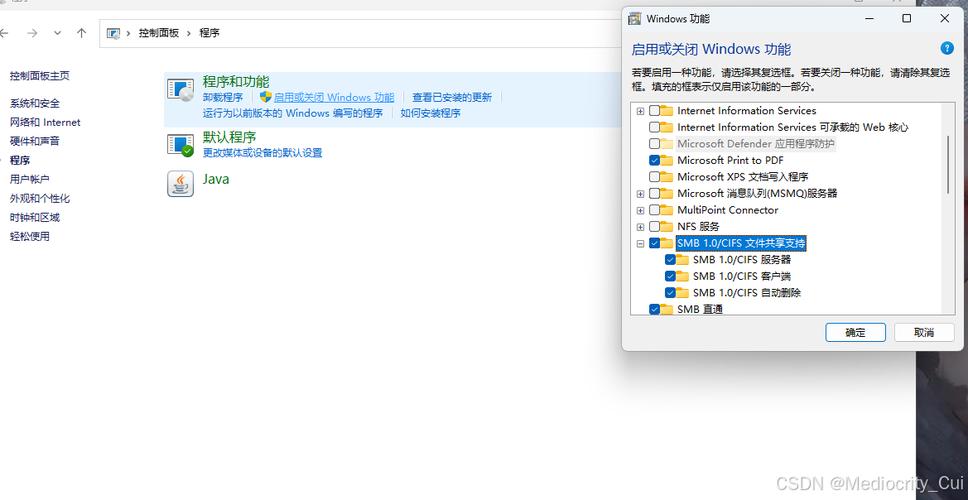
Task: Expand Internet Information Services tree node
Action: point(640,111)
